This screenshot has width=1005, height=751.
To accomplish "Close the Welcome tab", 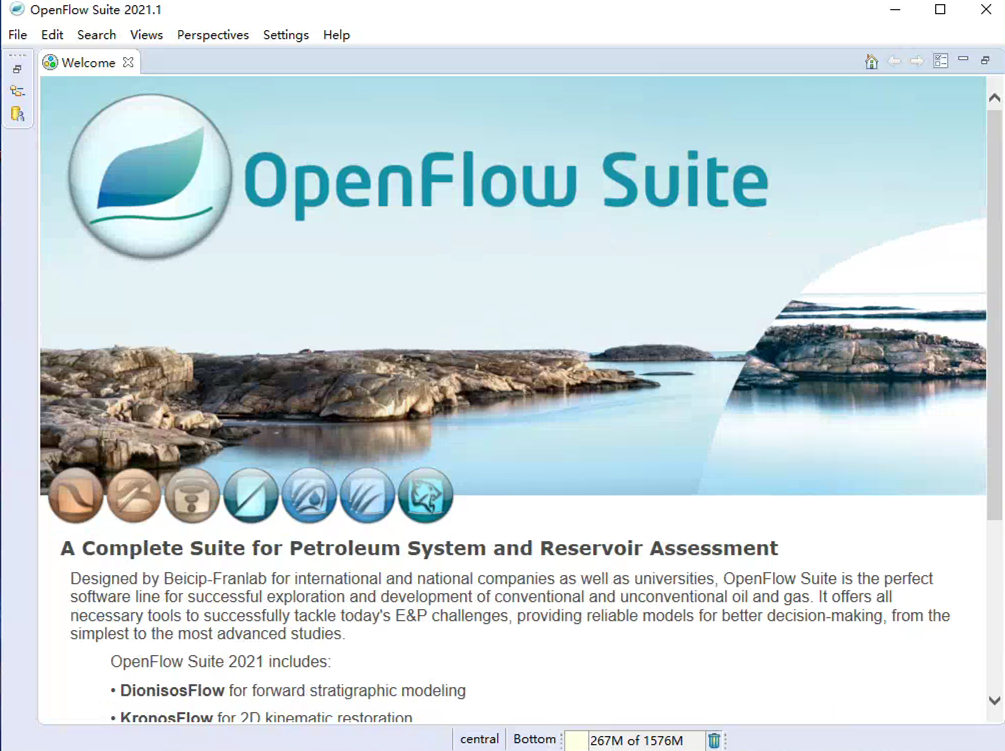I will point(128,62).
